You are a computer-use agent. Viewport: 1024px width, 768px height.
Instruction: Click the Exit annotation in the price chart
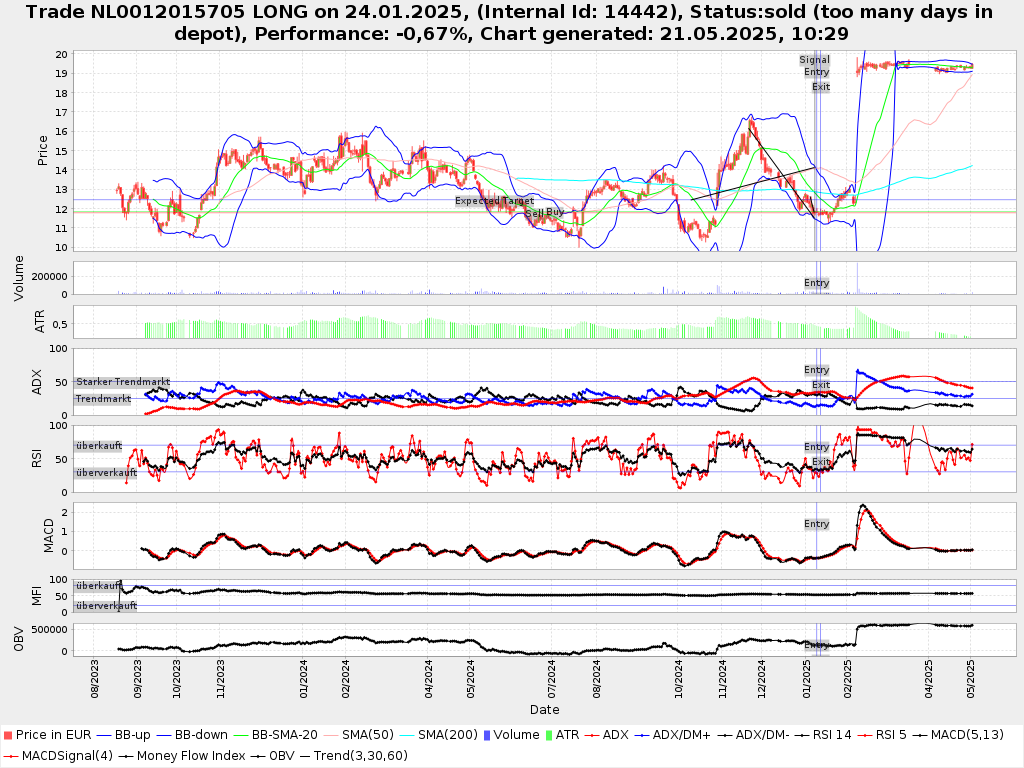coord(820,87)
